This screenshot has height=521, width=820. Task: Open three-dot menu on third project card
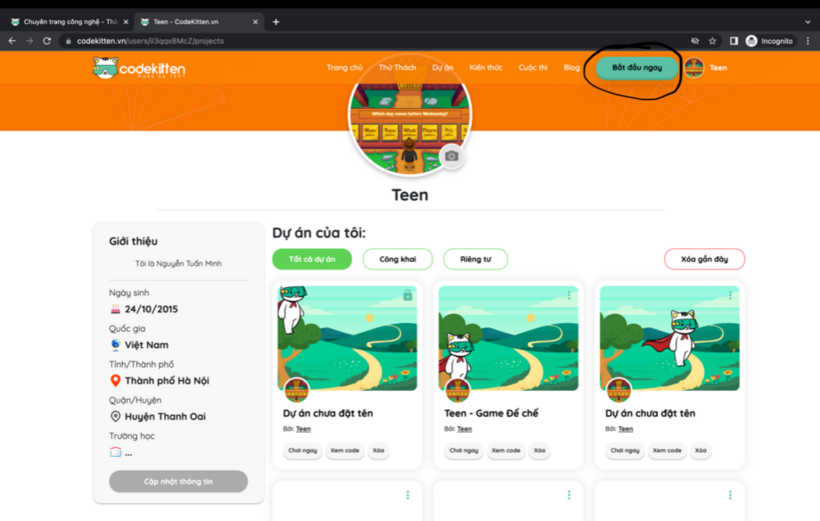pos(730,295)
